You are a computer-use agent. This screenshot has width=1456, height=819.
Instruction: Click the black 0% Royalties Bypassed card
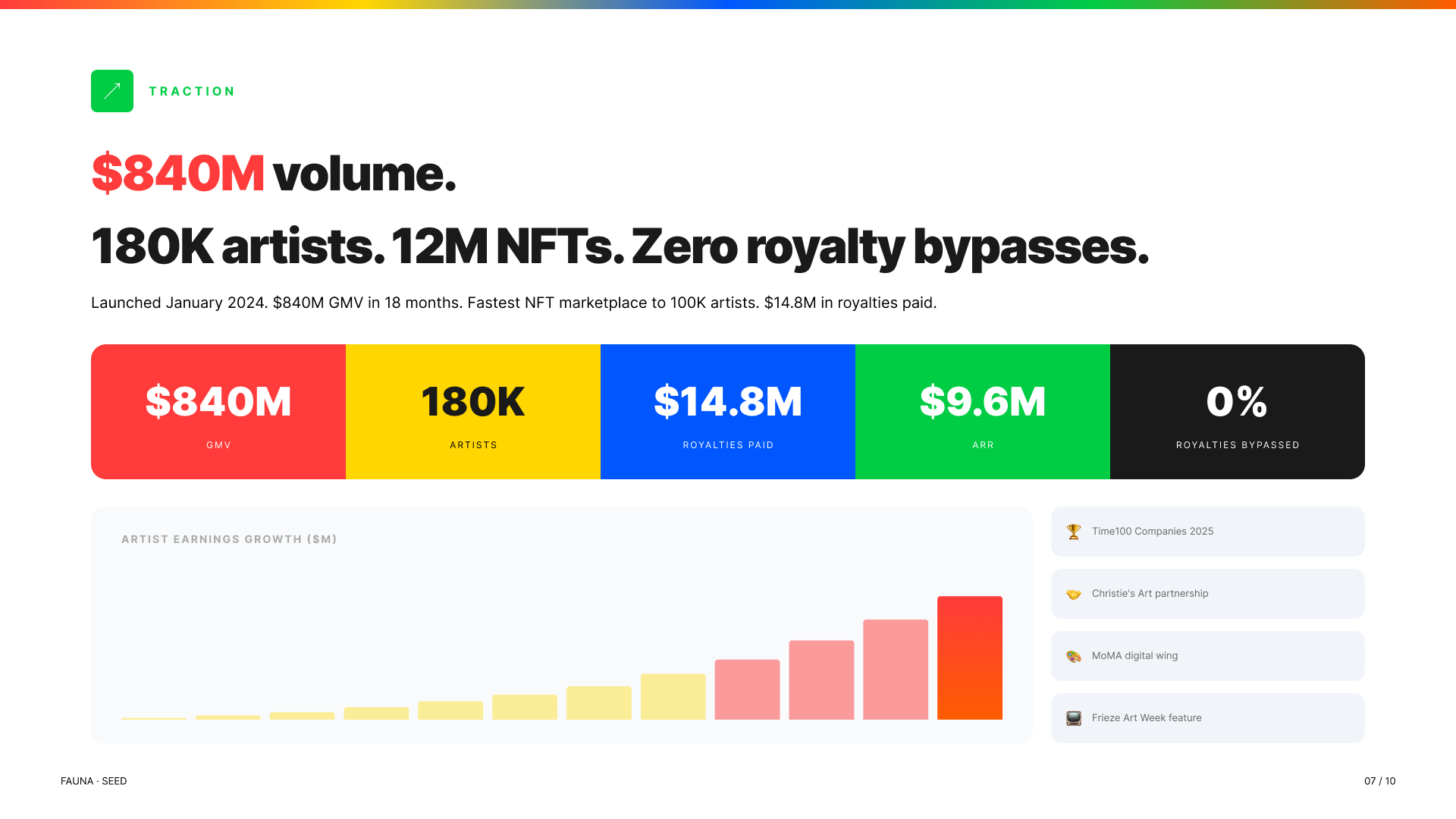point(1238,412)
